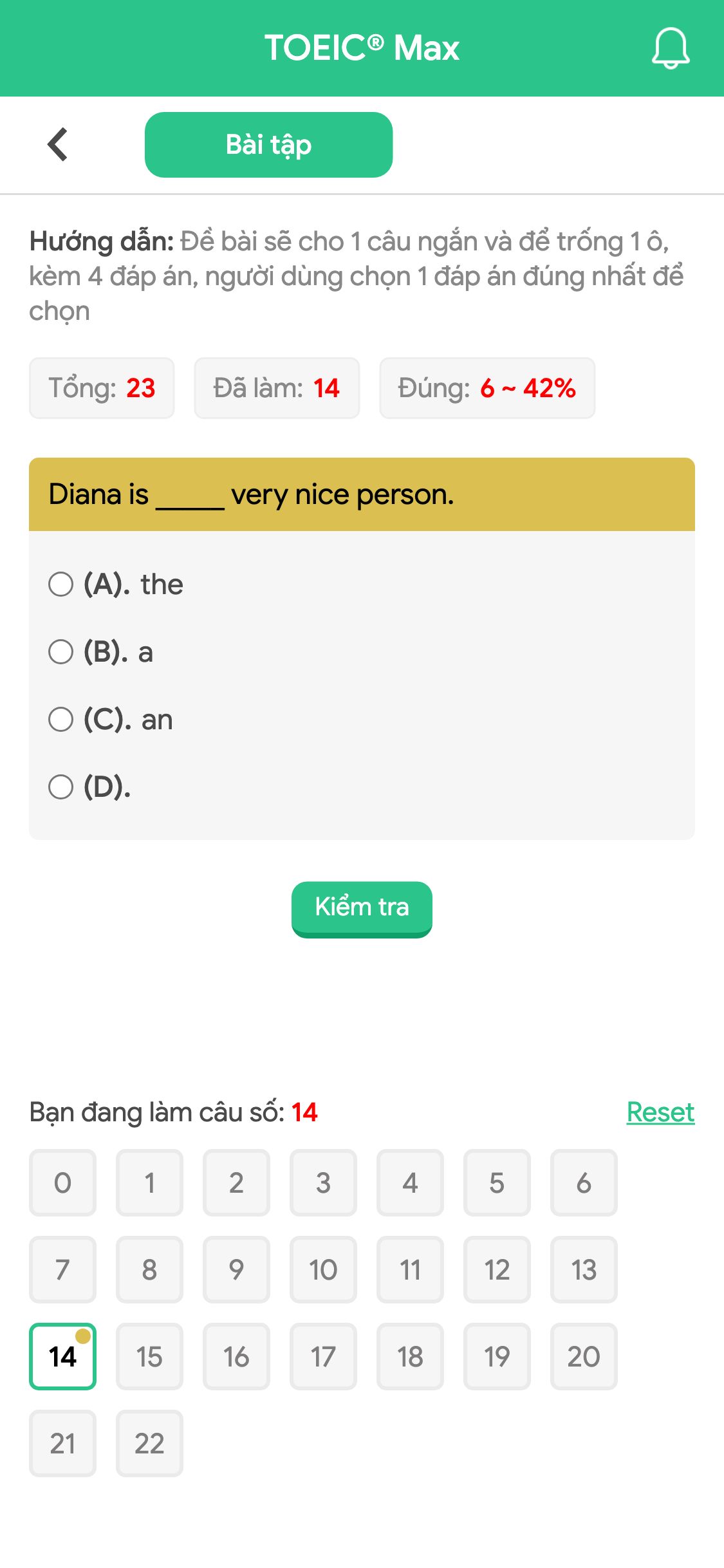Viewport: 724px width, 1568px height.
Task: Open question 18
Action: [410, 1357]
